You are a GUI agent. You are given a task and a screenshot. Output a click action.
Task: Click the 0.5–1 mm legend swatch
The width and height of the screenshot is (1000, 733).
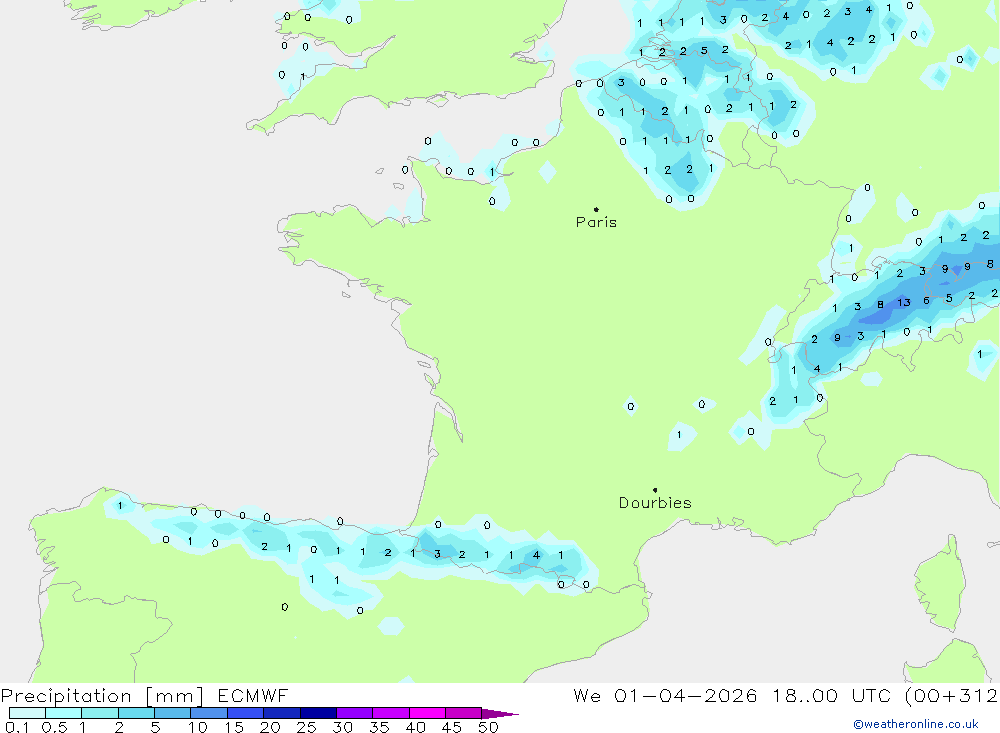coord(64,713)
